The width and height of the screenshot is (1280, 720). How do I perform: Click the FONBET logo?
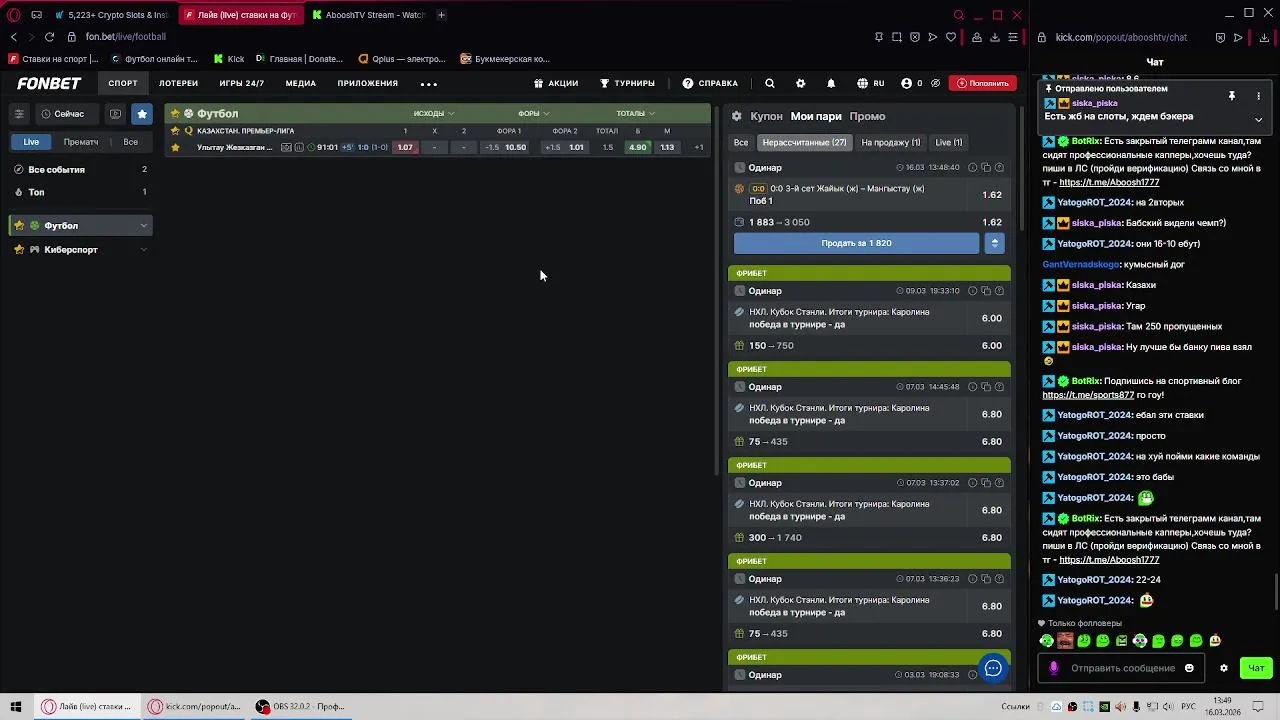49,83
